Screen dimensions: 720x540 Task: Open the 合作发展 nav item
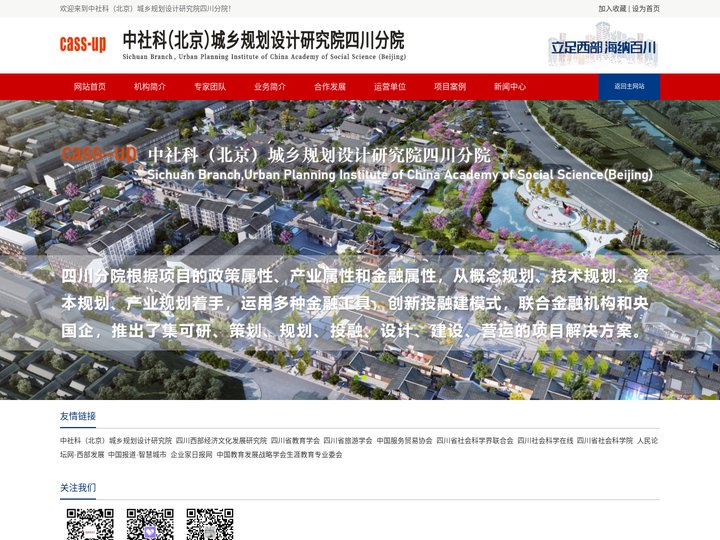[x=330, y=87]
